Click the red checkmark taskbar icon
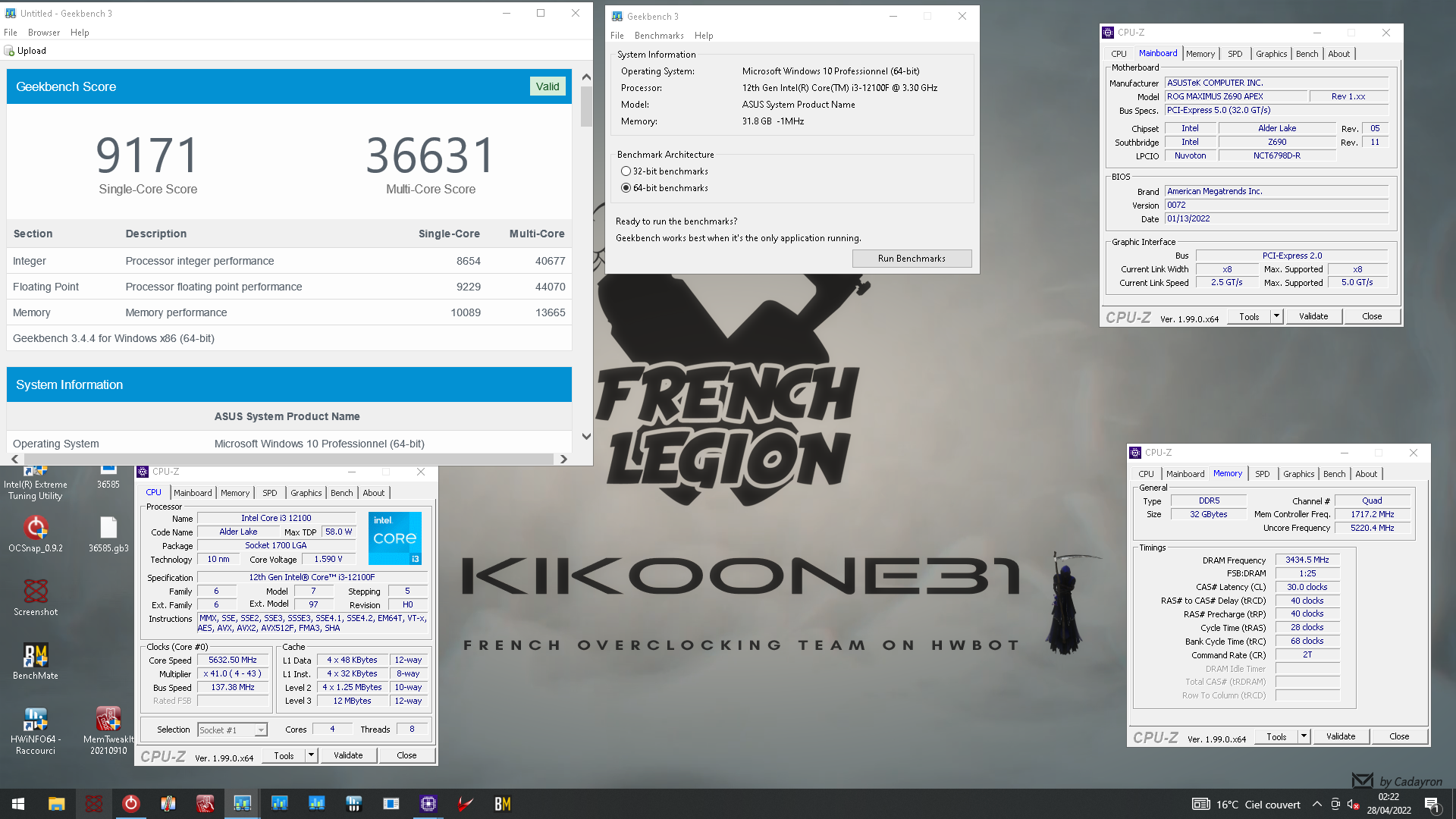The image size is (1456, 819). (x=466, y=804)
